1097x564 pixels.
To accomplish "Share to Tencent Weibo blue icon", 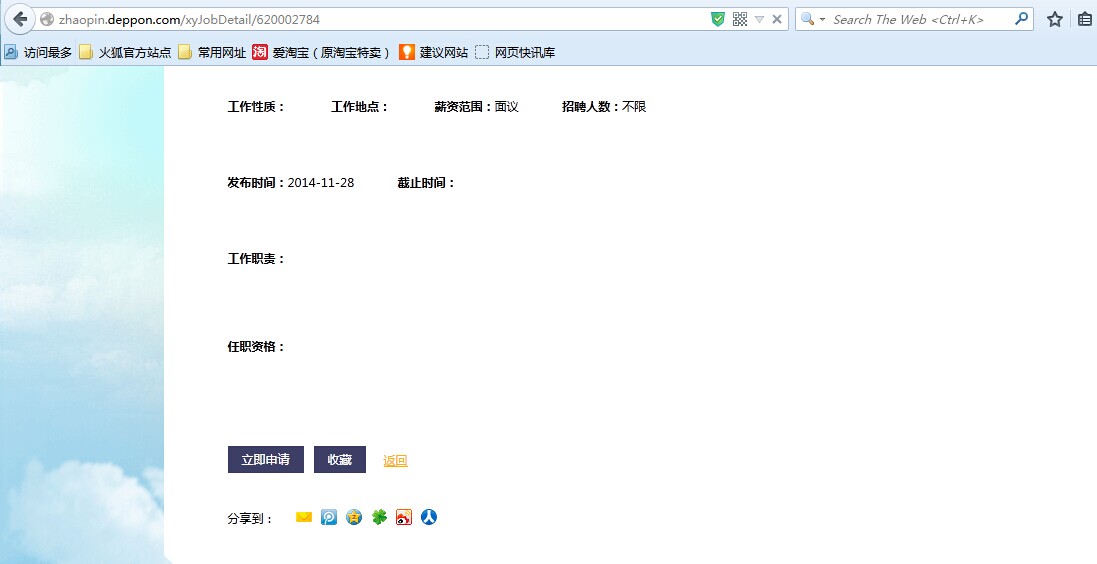I will (329, 517).
